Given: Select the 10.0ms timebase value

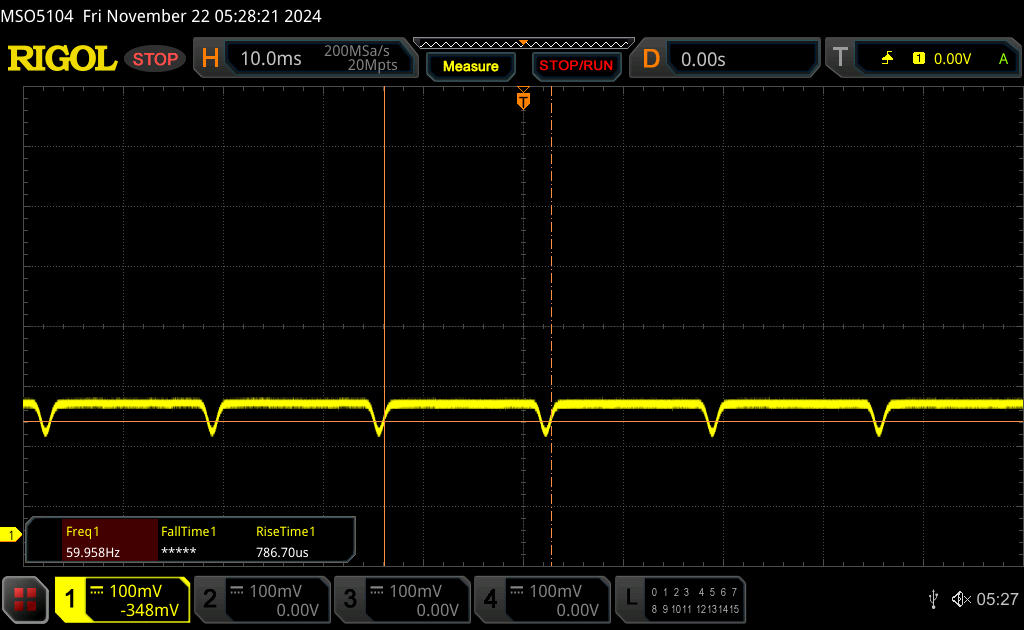Looking at the screenshot, I should (271, 59).
